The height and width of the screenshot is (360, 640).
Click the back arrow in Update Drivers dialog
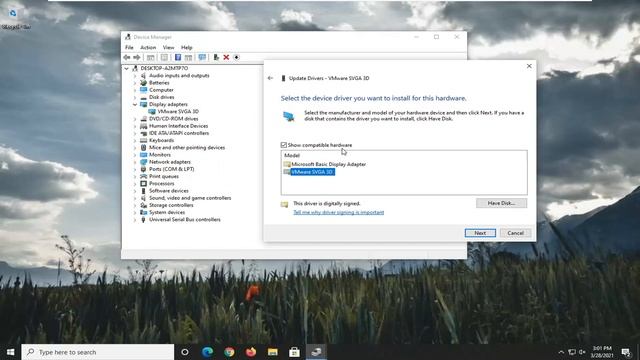[270, 78]
